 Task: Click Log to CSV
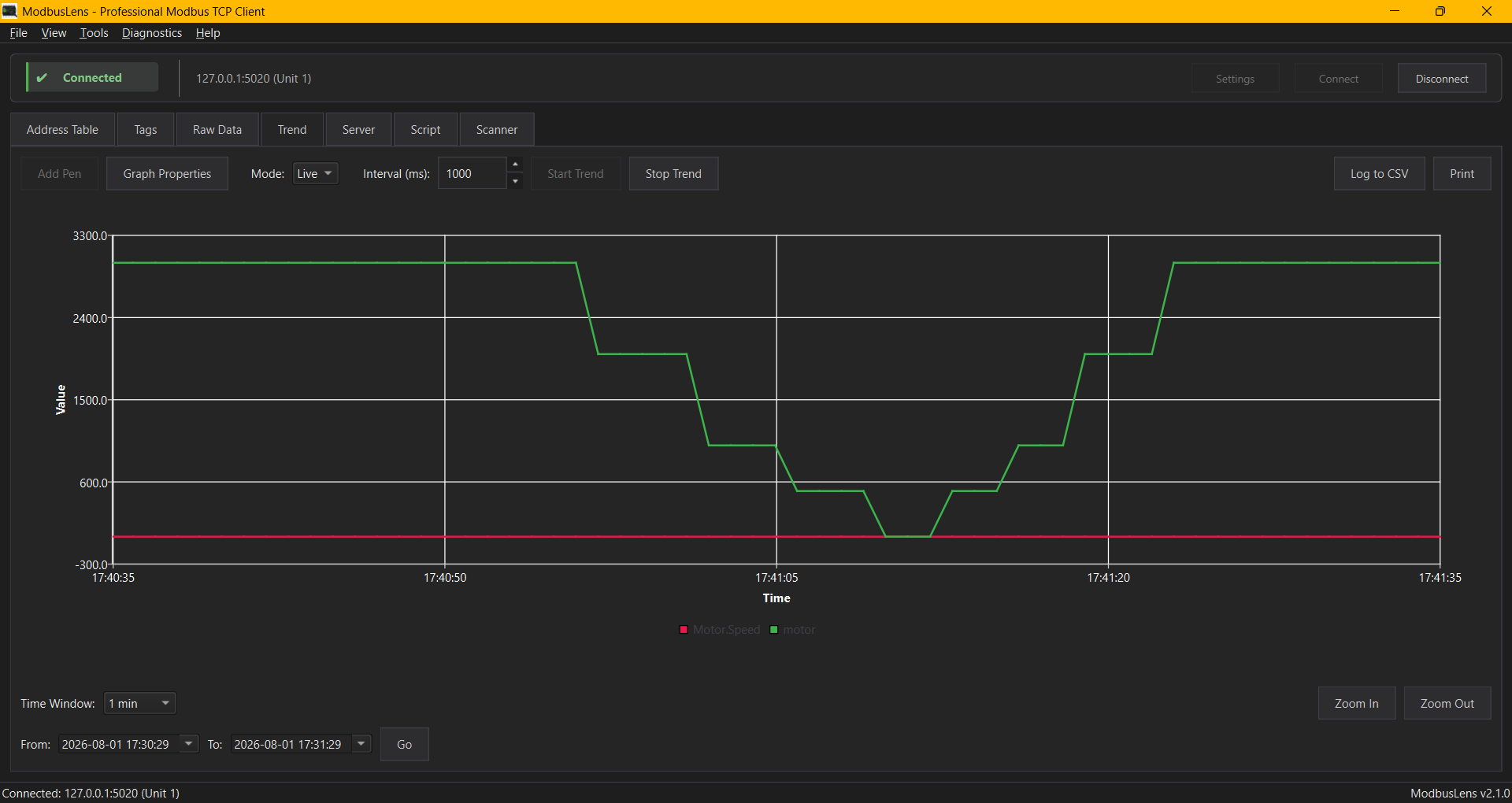click(x=1379, y=174)
